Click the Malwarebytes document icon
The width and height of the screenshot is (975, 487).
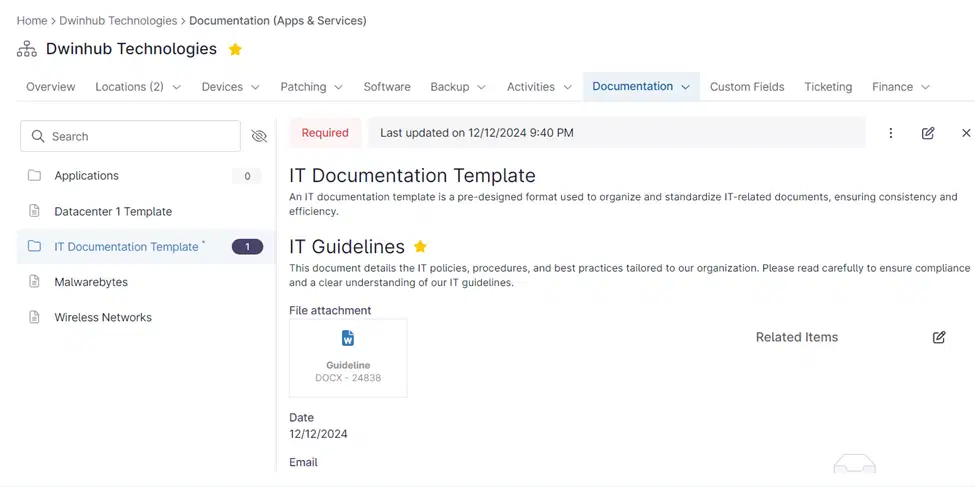tap(34, 282)
